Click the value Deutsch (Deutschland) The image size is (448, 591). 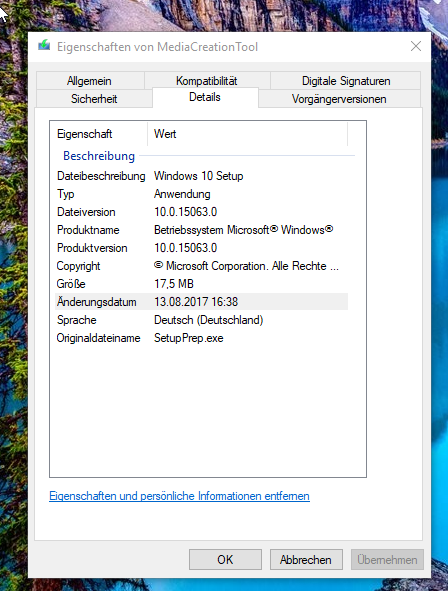(x=208, y=320)
